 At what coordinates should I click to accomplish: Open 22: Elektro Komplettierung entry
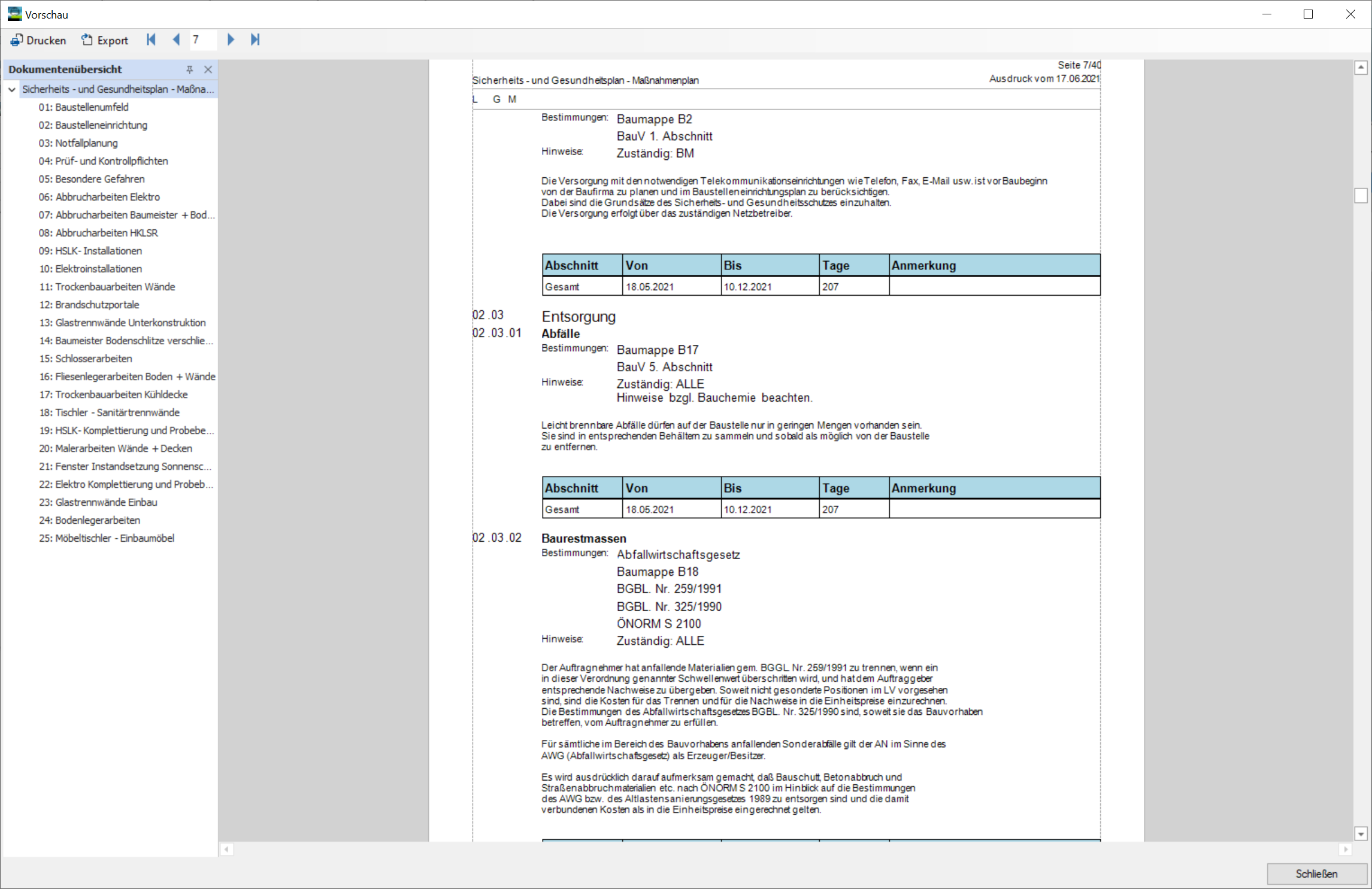[126, 484]
